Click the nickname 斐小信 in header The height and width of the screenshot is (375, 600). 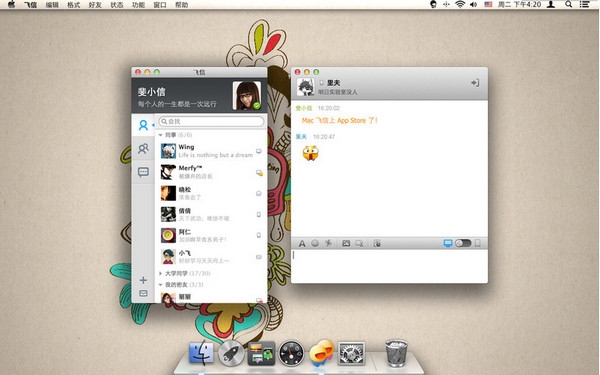click(152, 92)
